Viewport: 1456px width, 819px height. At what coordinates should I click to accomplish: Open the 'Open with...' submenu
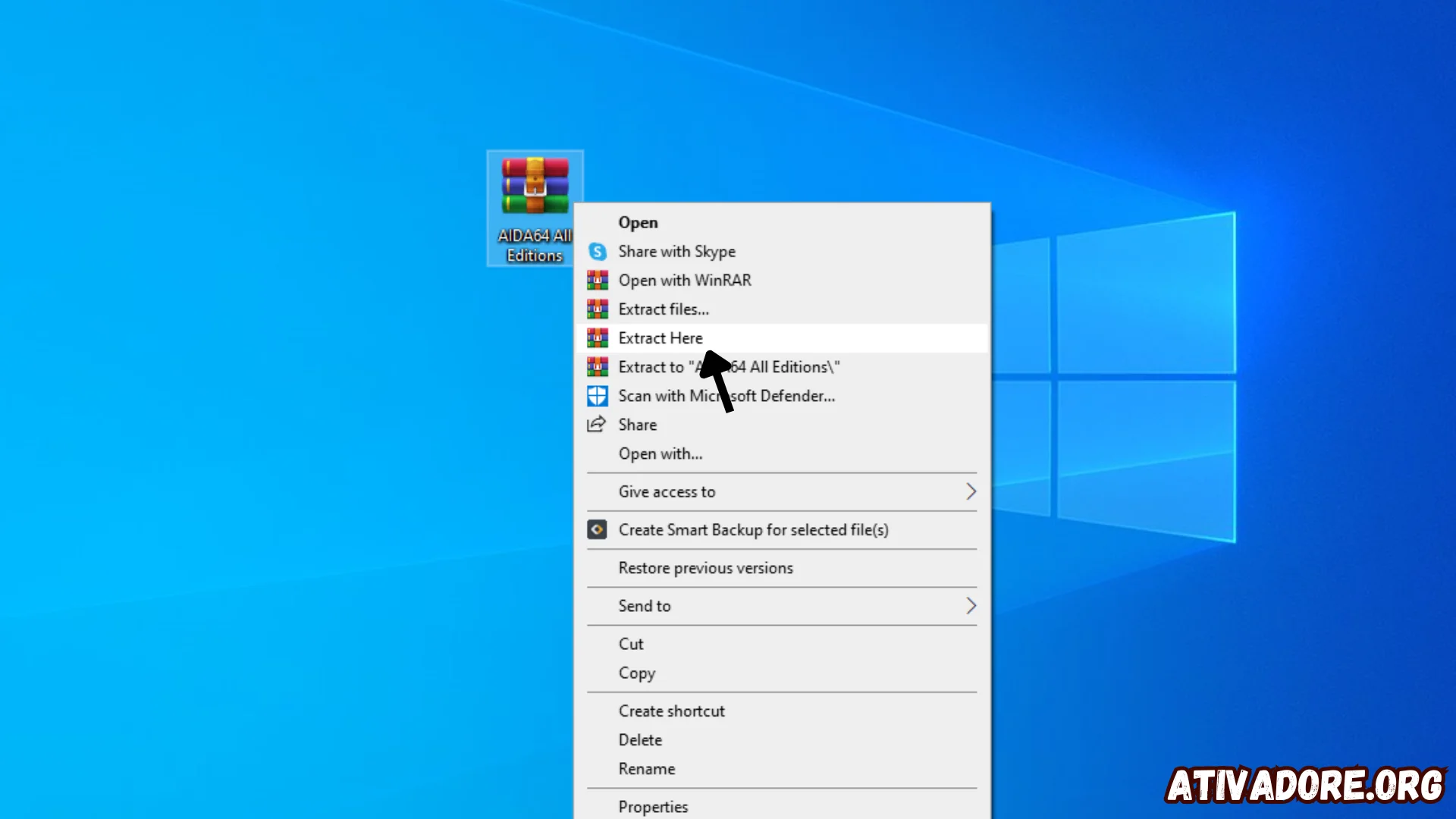tap(660, 453)
